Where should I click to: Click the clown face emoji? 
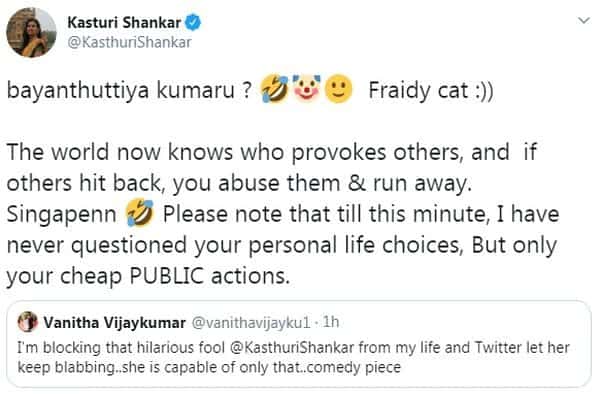(306, 88)
